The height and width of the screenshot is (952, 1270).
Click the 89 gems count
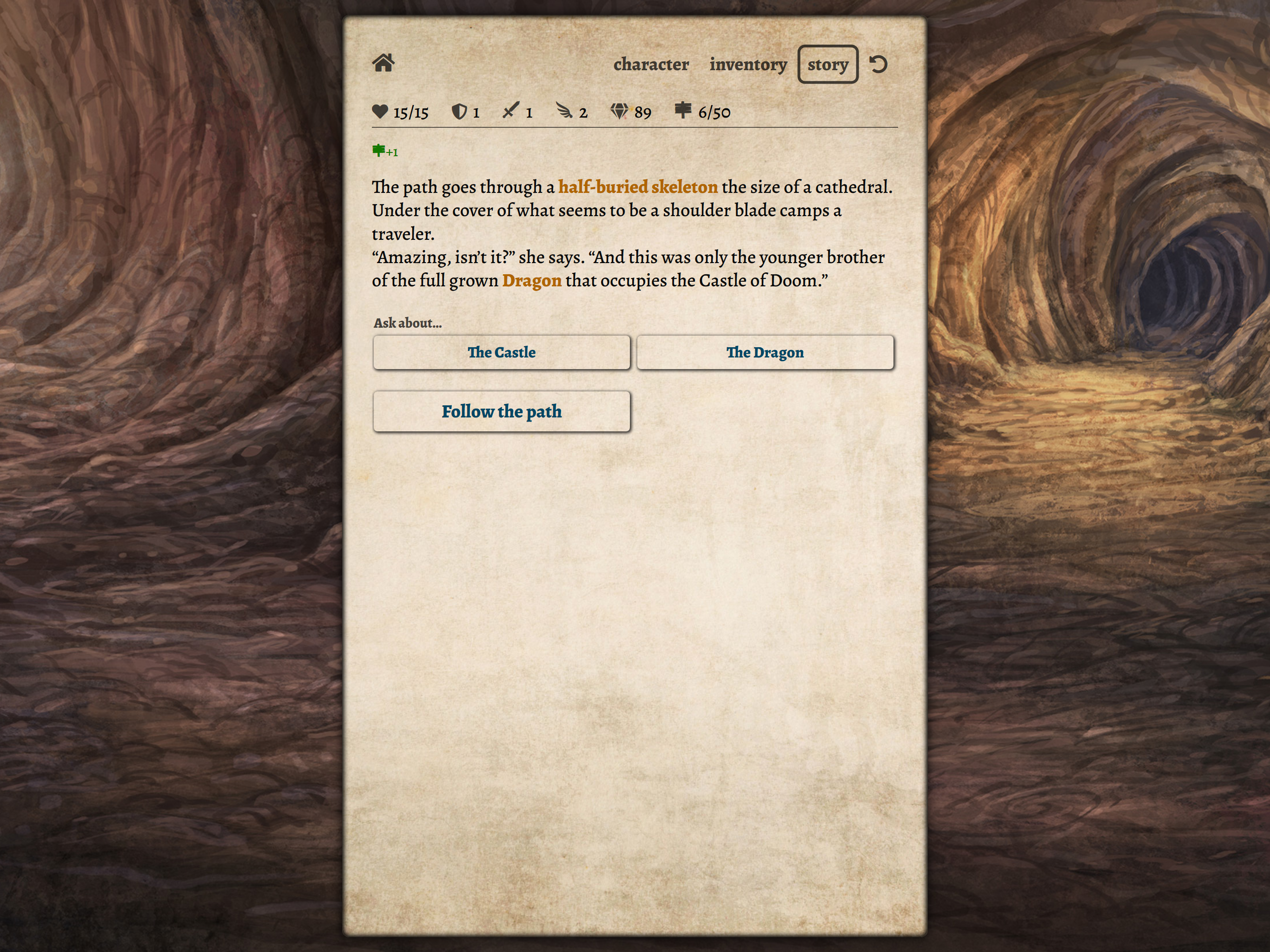point(642,112)
